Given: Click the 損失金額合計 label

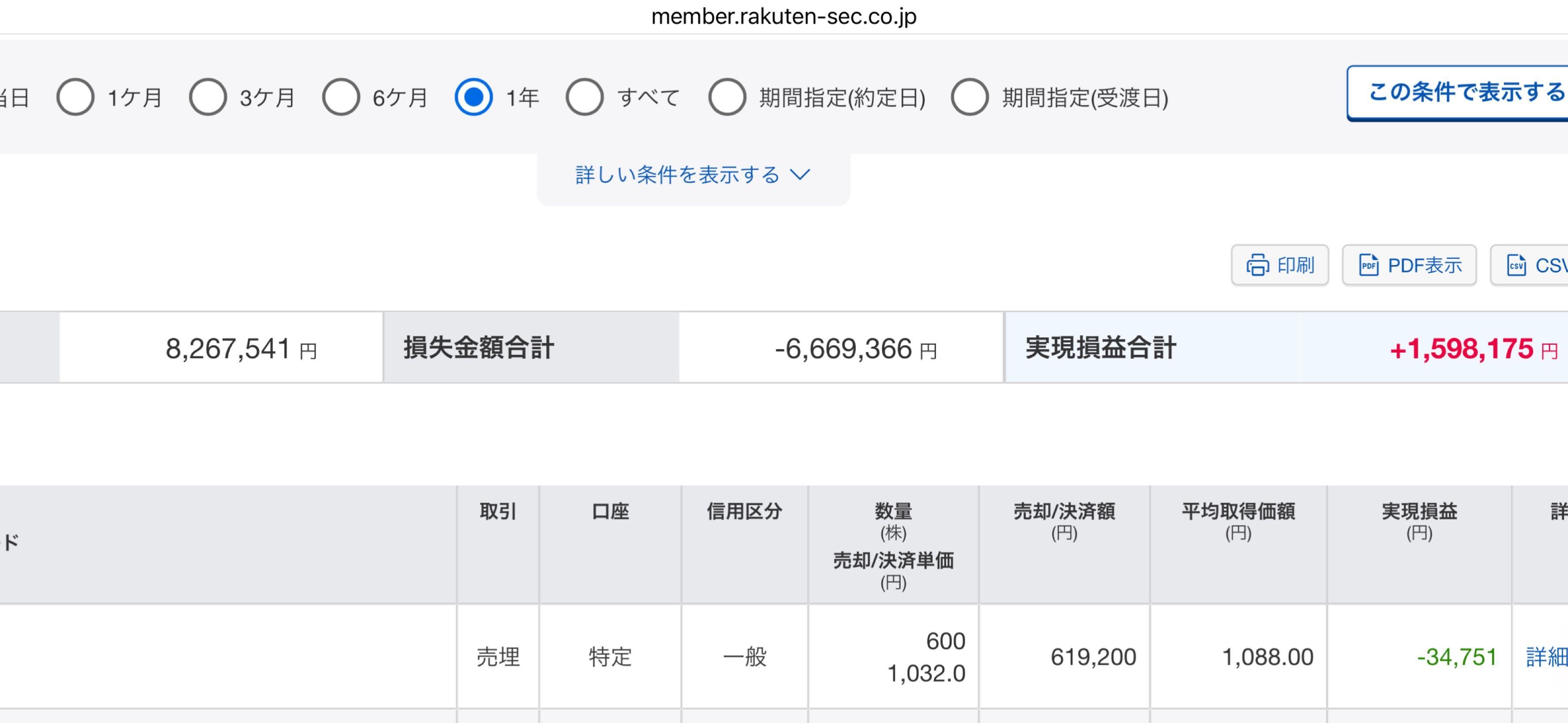Looking at the screenshot, I should [479, 348].
